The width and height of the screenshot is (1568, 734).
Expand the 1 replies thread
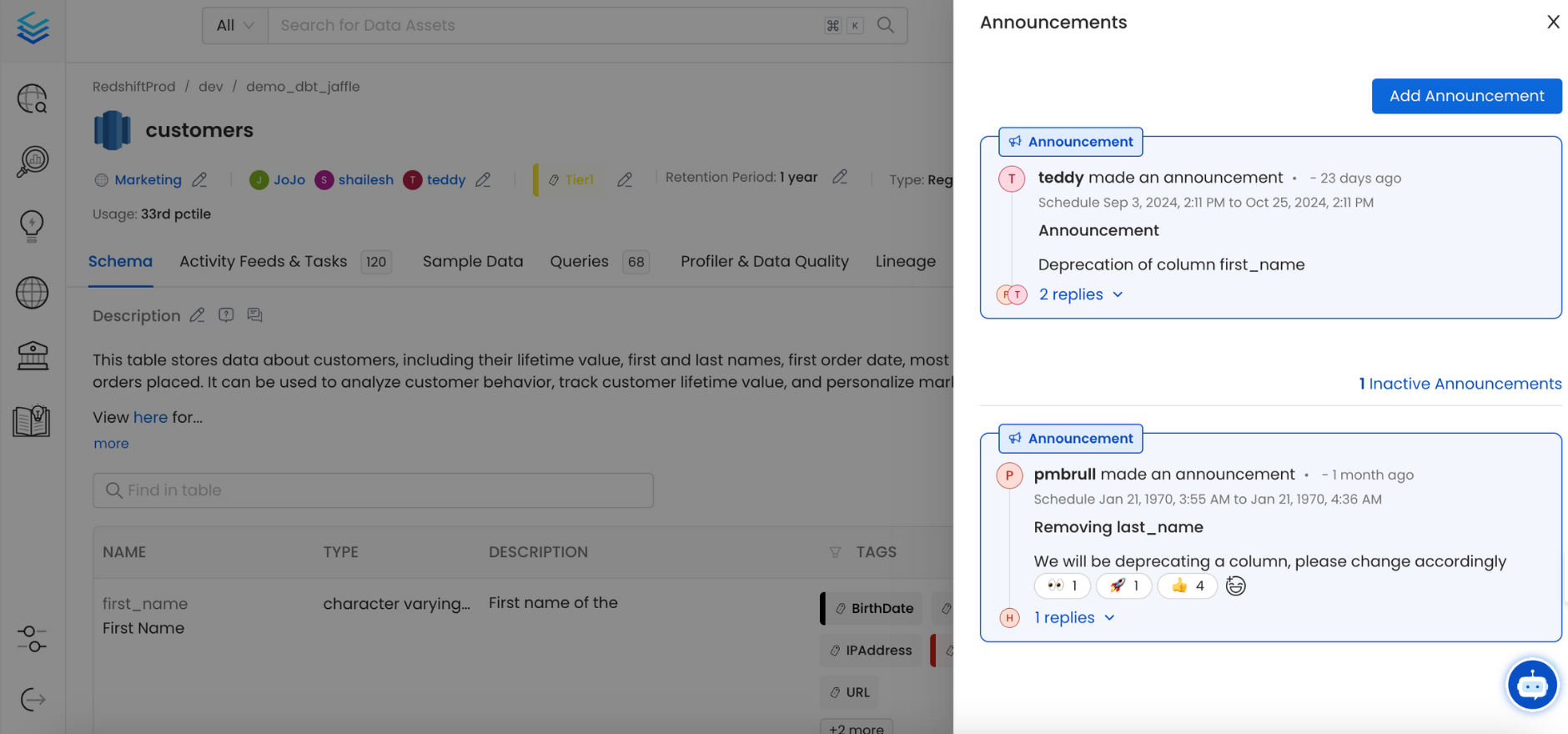[x=1073, y=618]
